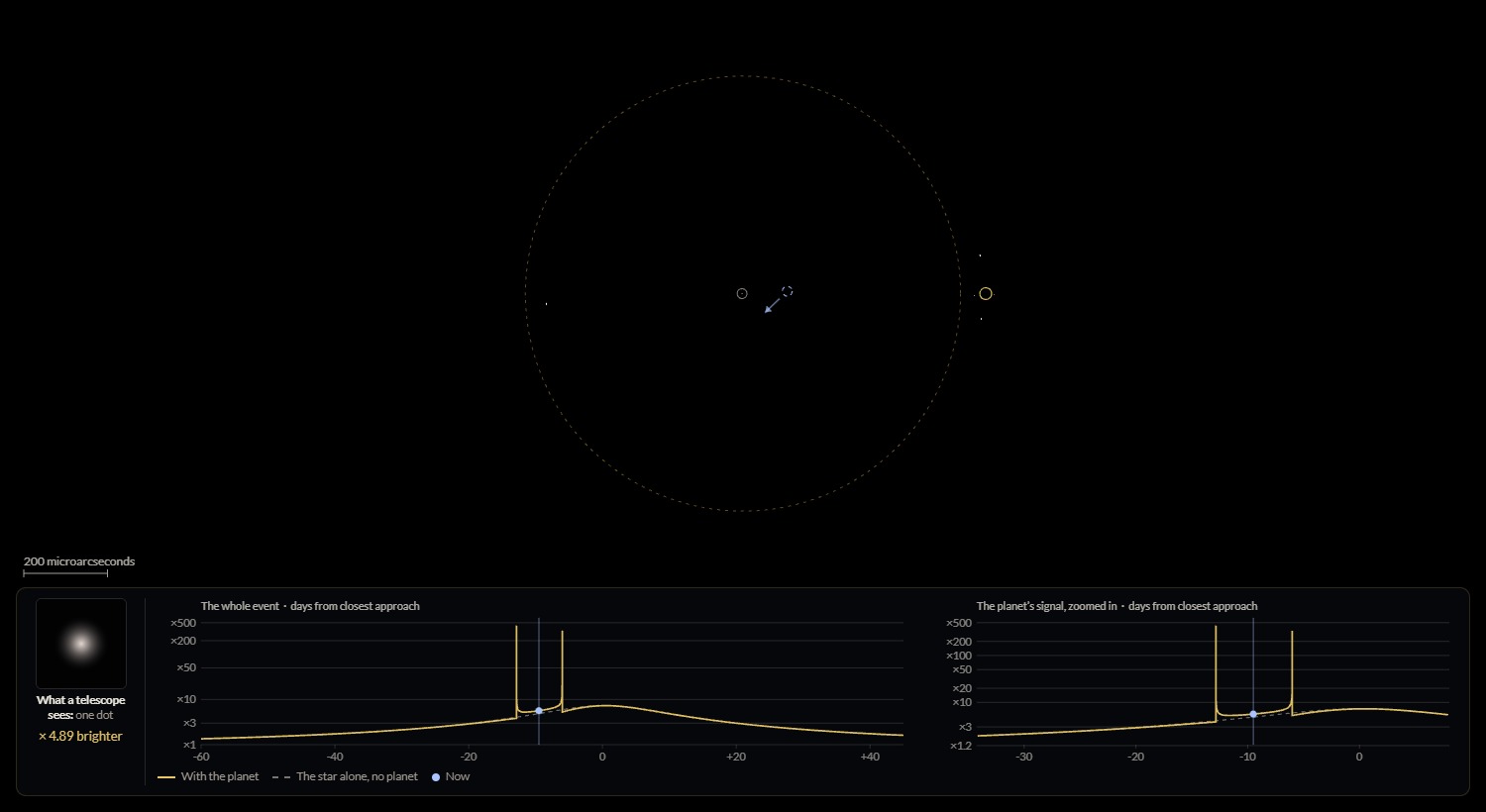Open the blurred telescope view thumbnail
This screenshot has width=1486, height=812.
81,644
